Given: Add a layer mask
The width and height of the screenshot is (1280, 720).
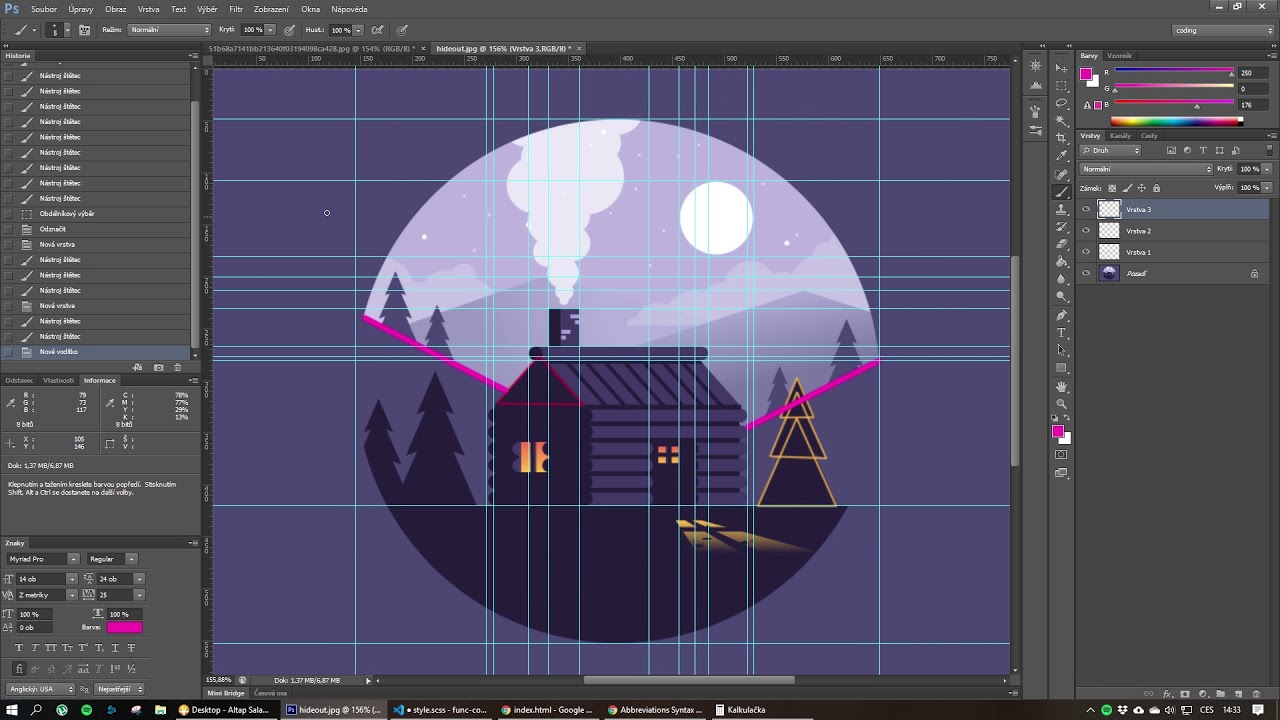Looking at the screenshot, I should pyautogui.click(x=1185, y=694).
